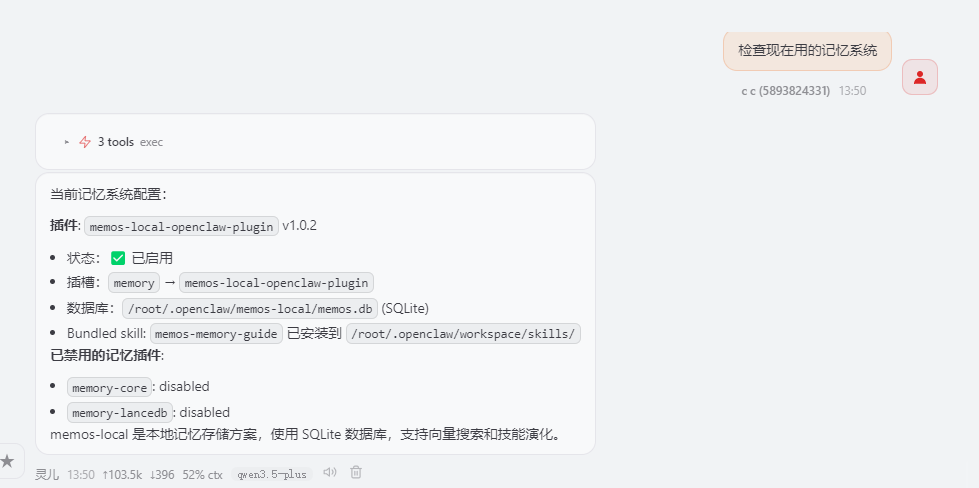Click the 灵儿 assistant name label
This screenshot has height=488, width=979.
pyautogui.click(x=47, y=474)
